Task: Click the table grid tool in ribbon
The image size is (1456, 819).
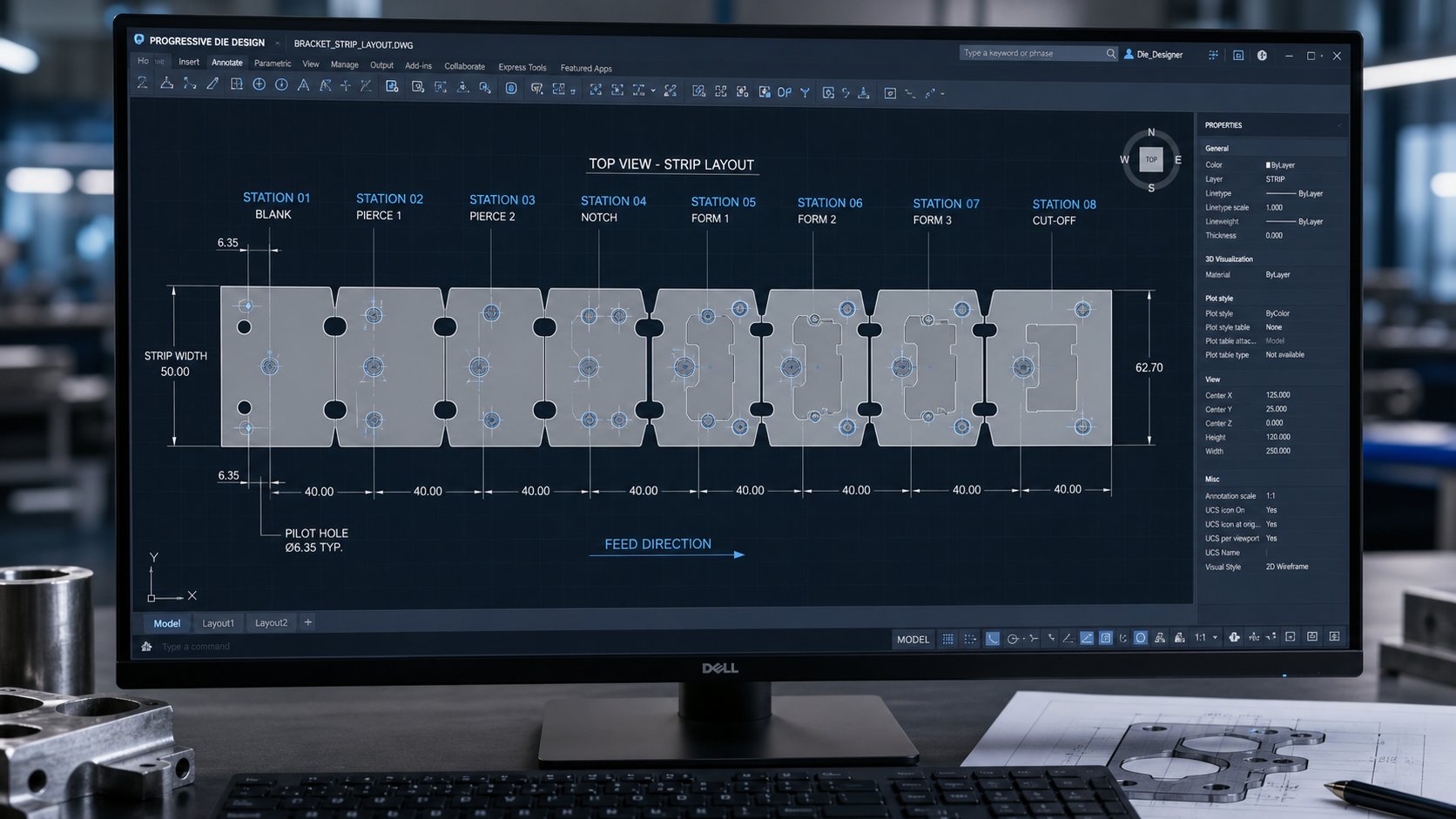Action: [236, 84]
